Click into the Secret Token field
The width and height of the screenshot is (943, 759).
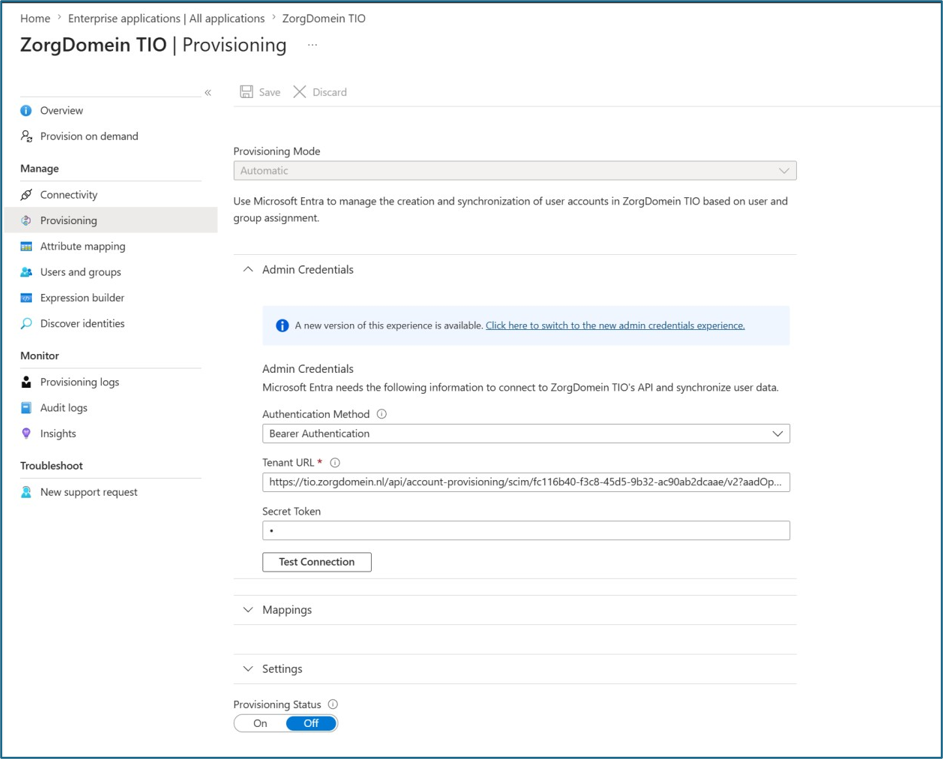tap(526, 530)
